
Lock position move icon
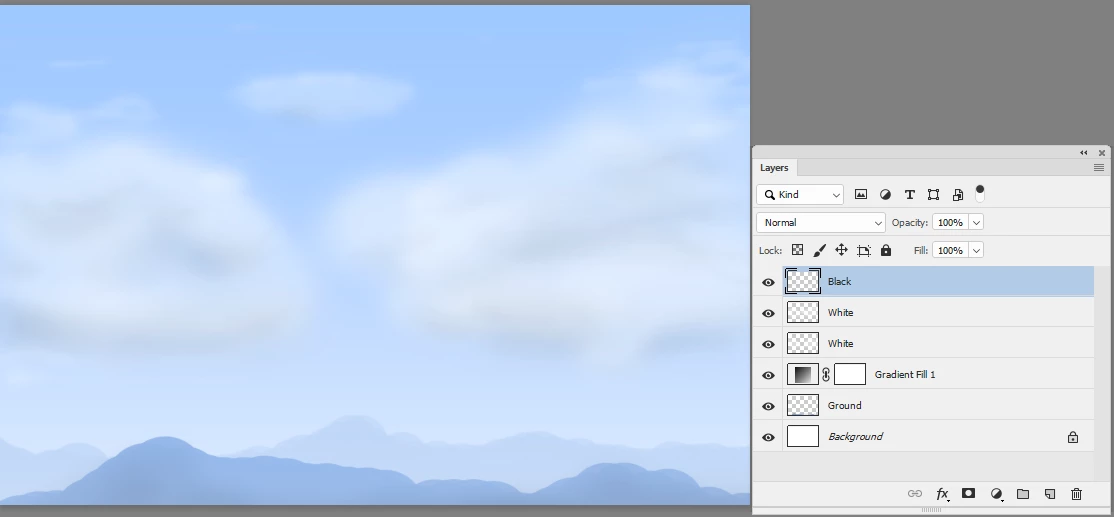tap(841, 250)
